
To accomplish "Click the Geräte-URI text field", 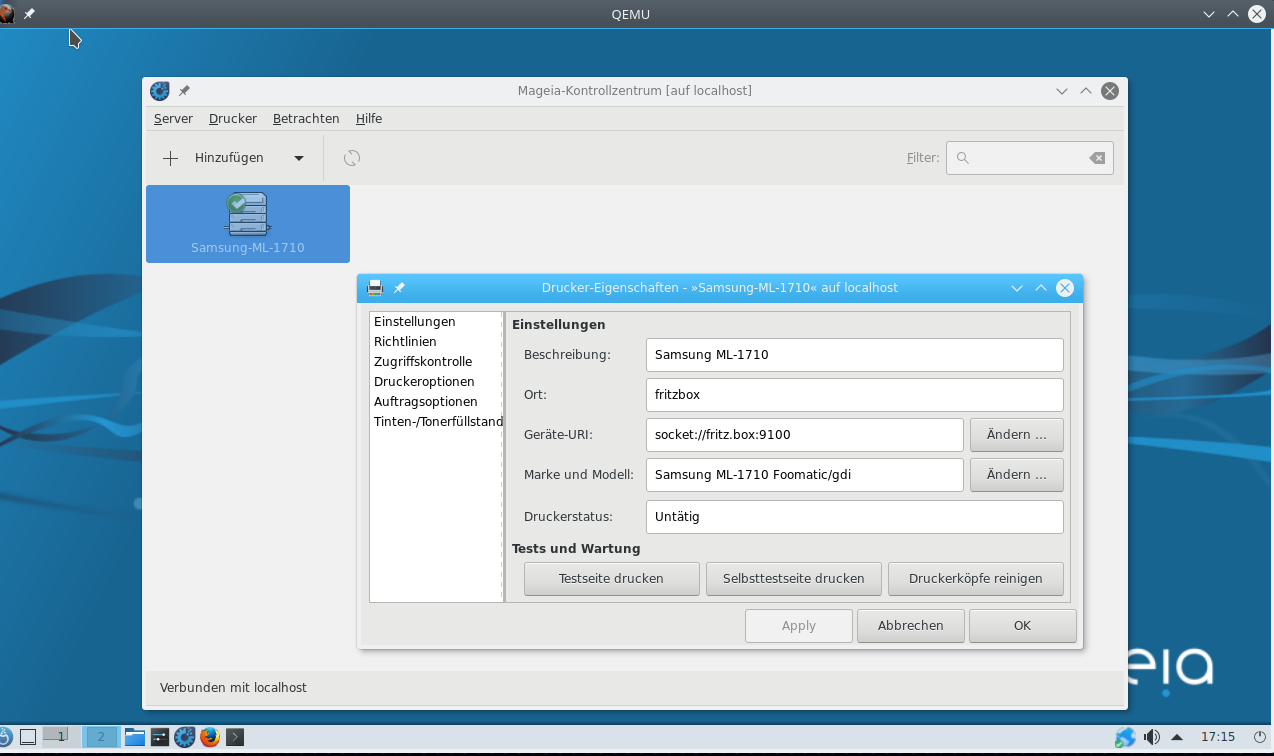I will [805, 435].
